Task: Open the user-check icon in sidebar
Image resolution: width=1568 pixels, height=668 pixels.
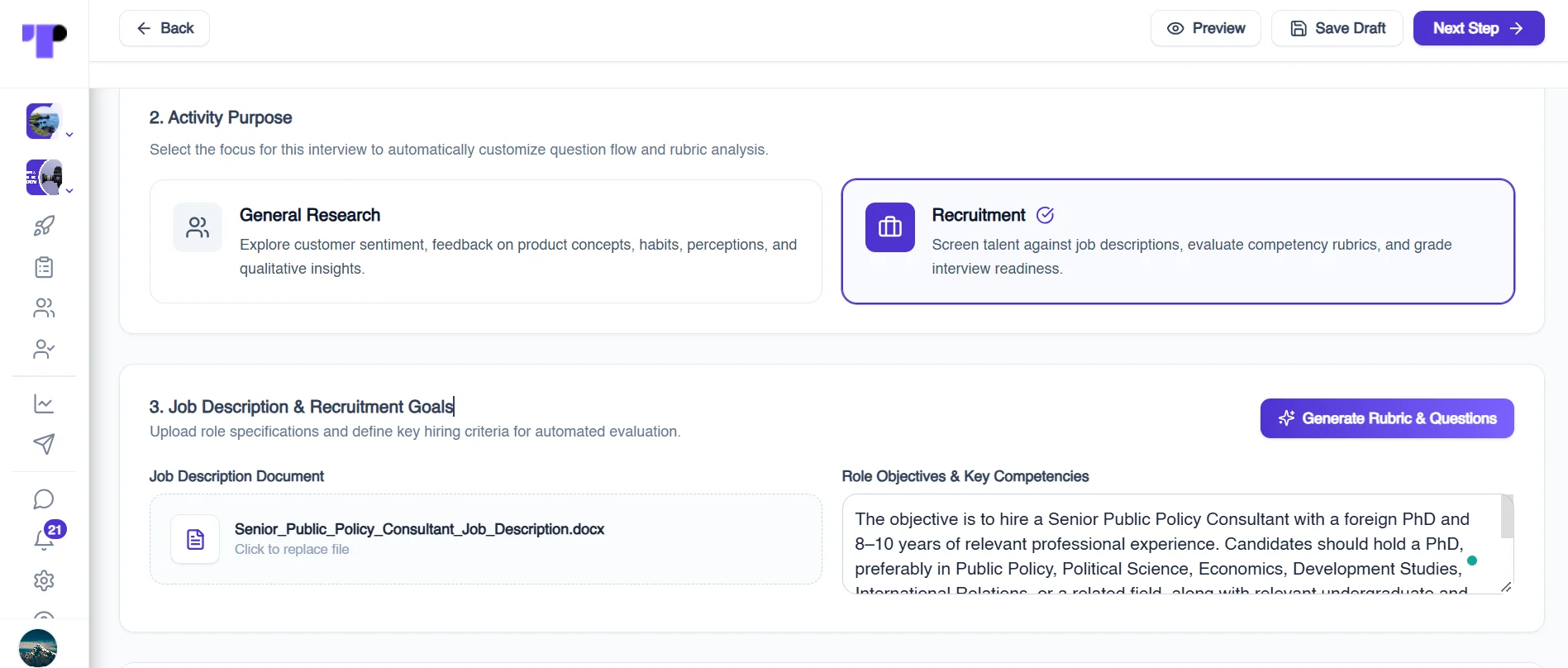Action: point(44,350)
